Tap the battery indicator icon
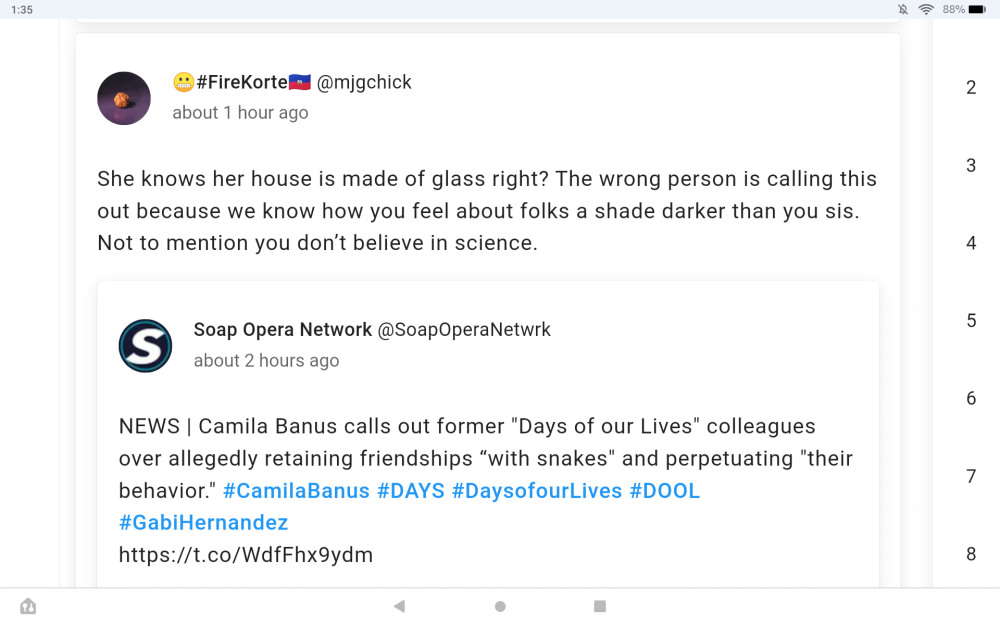The image size is (1000, 625). [x=977, y=9]
